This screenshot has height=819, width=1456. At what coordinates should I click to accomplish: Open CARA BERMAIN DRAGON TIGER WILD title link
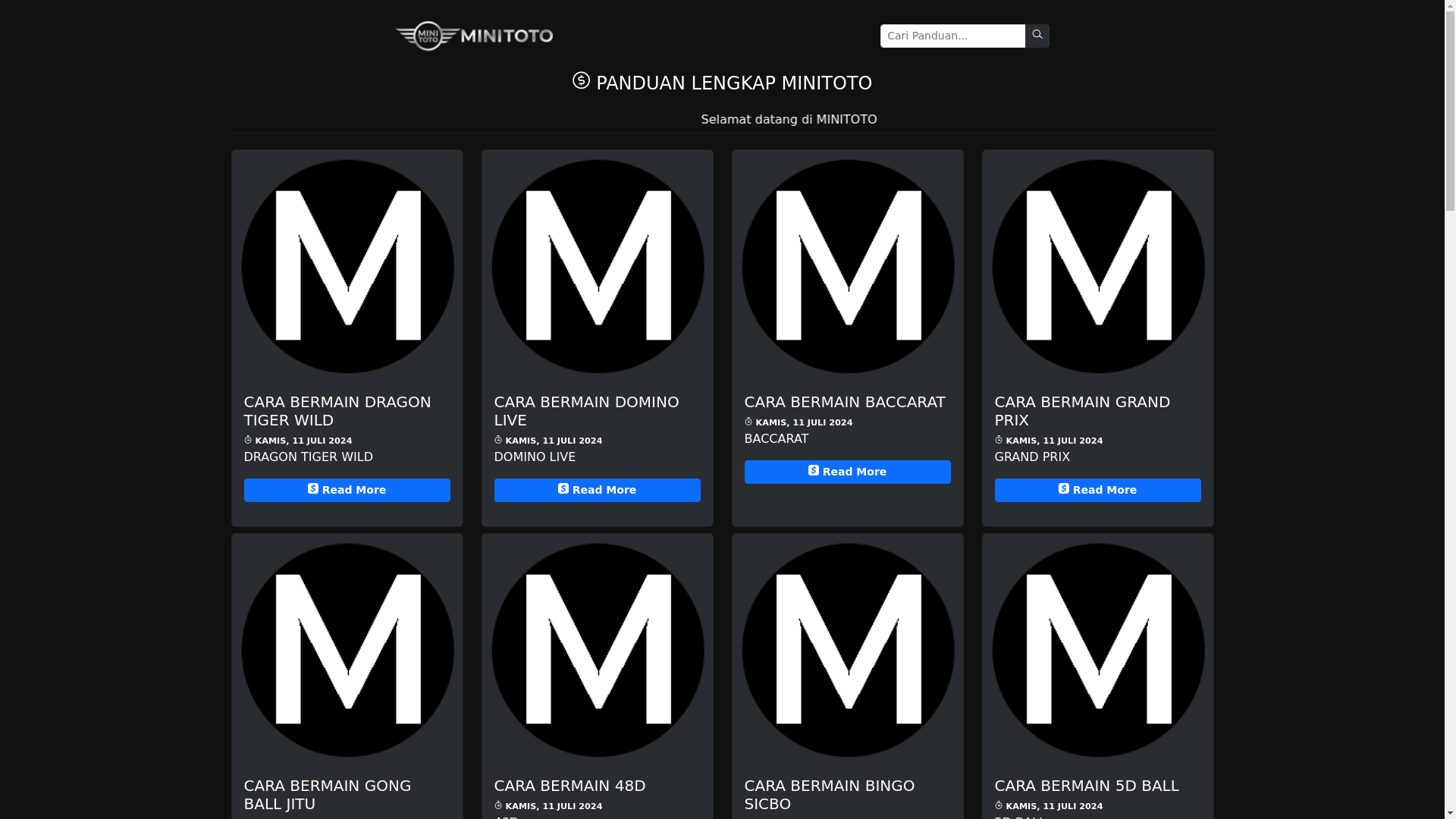[337, 411]
